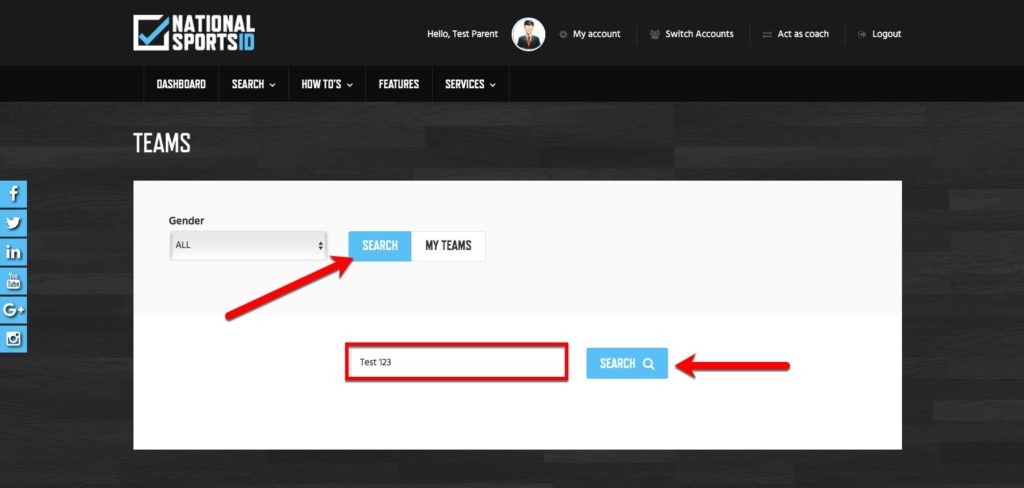Open the Gender dropdown set to ALL
Image resolution: width=1024 pixels, height=488 pixels.
(x=248, y=246)
